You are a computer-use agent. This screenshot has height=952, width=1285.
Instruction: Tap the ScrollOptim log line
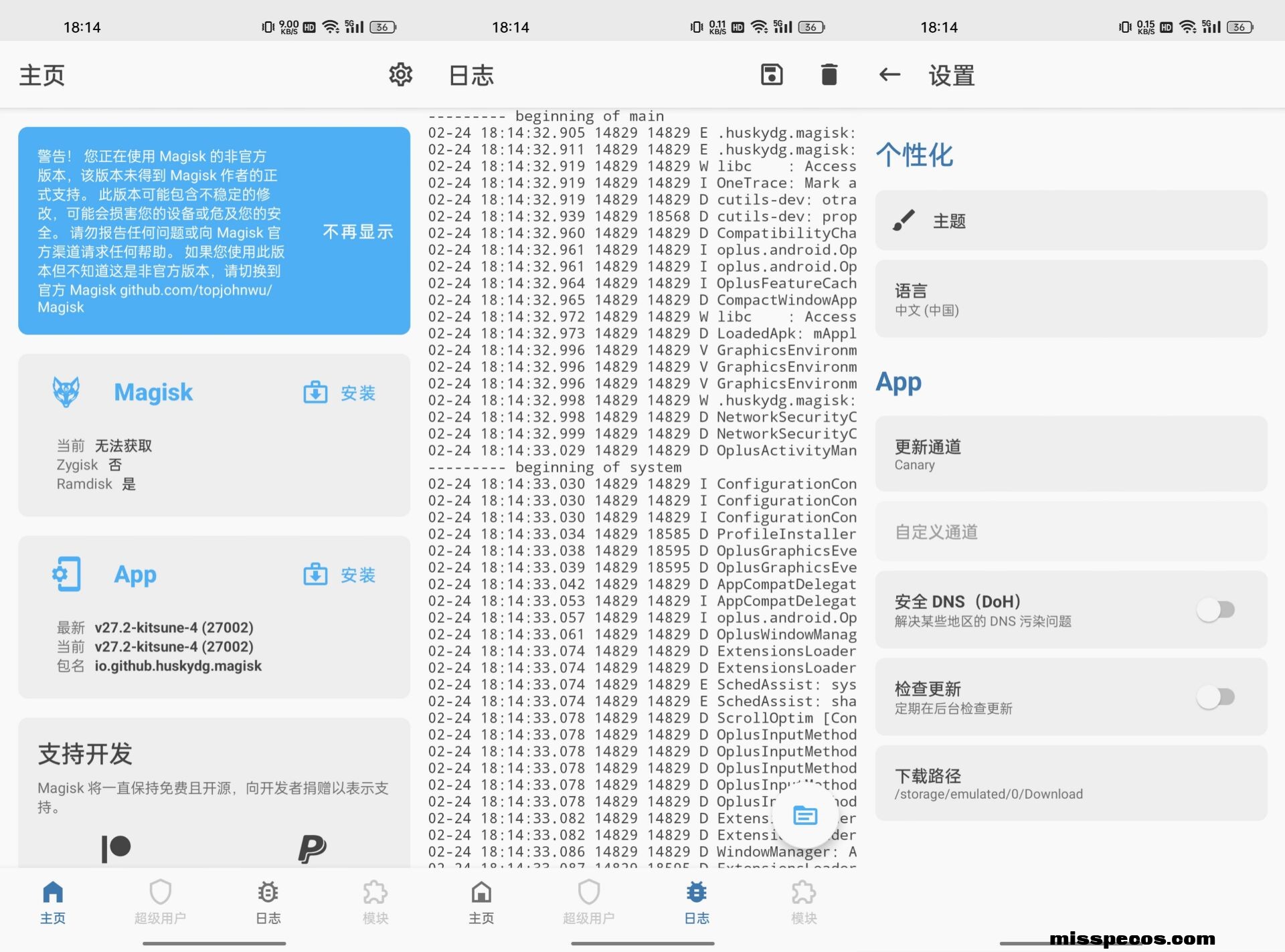pos(642,718)
